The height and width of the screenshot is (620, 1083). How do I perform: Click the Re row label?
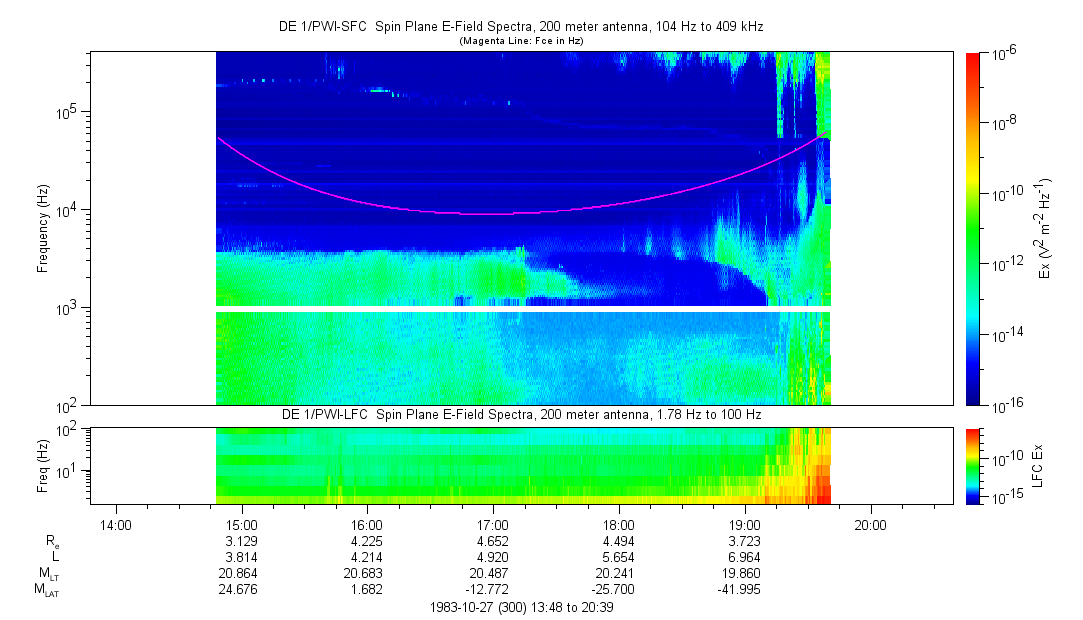click(52, 543)
